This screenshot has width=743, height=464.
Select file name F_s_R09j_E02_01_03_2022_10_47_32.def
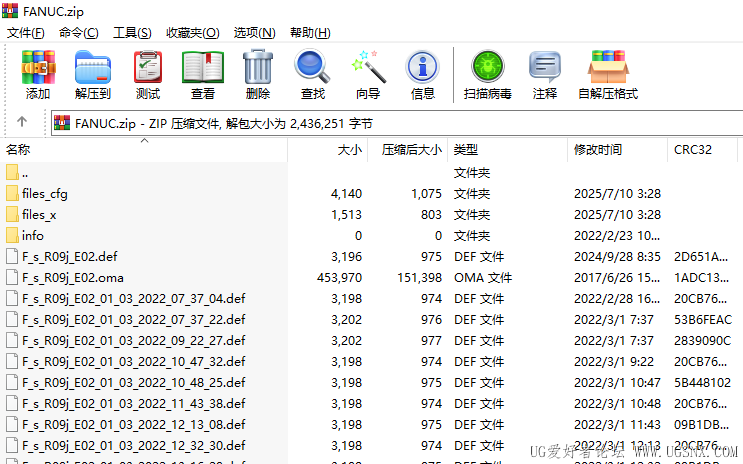(x=134, y=362)
